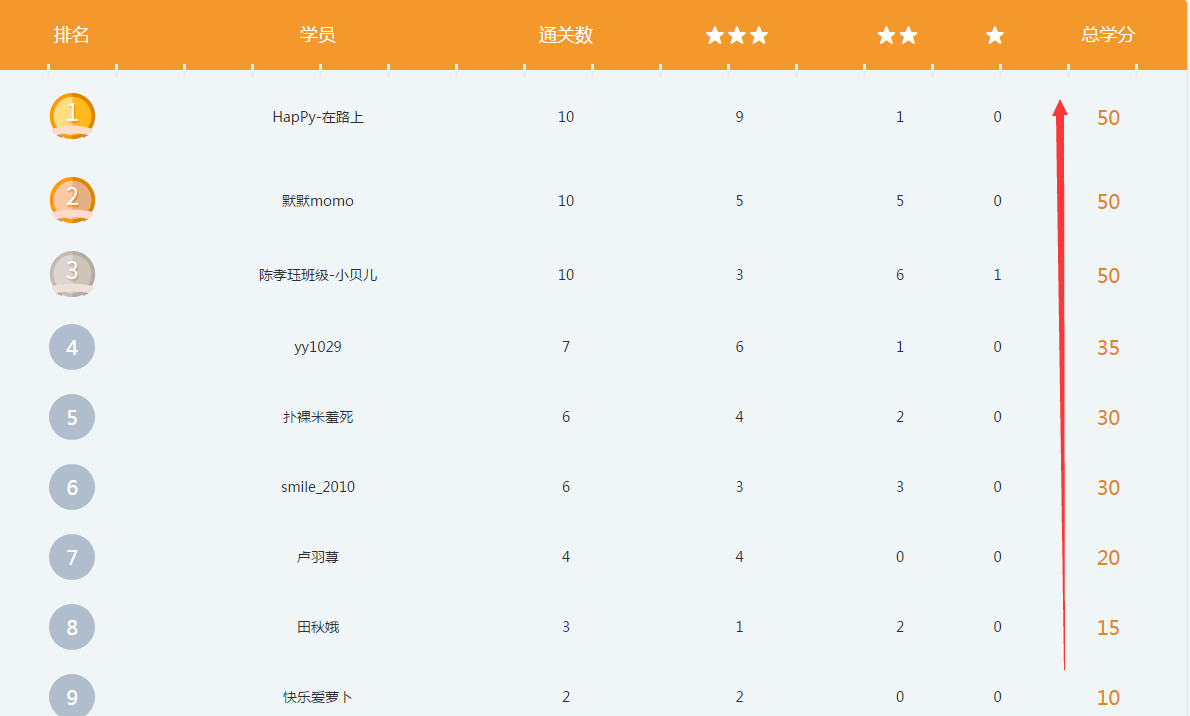
Task: Click the 学员 column header
Action: tap(318, 35)
